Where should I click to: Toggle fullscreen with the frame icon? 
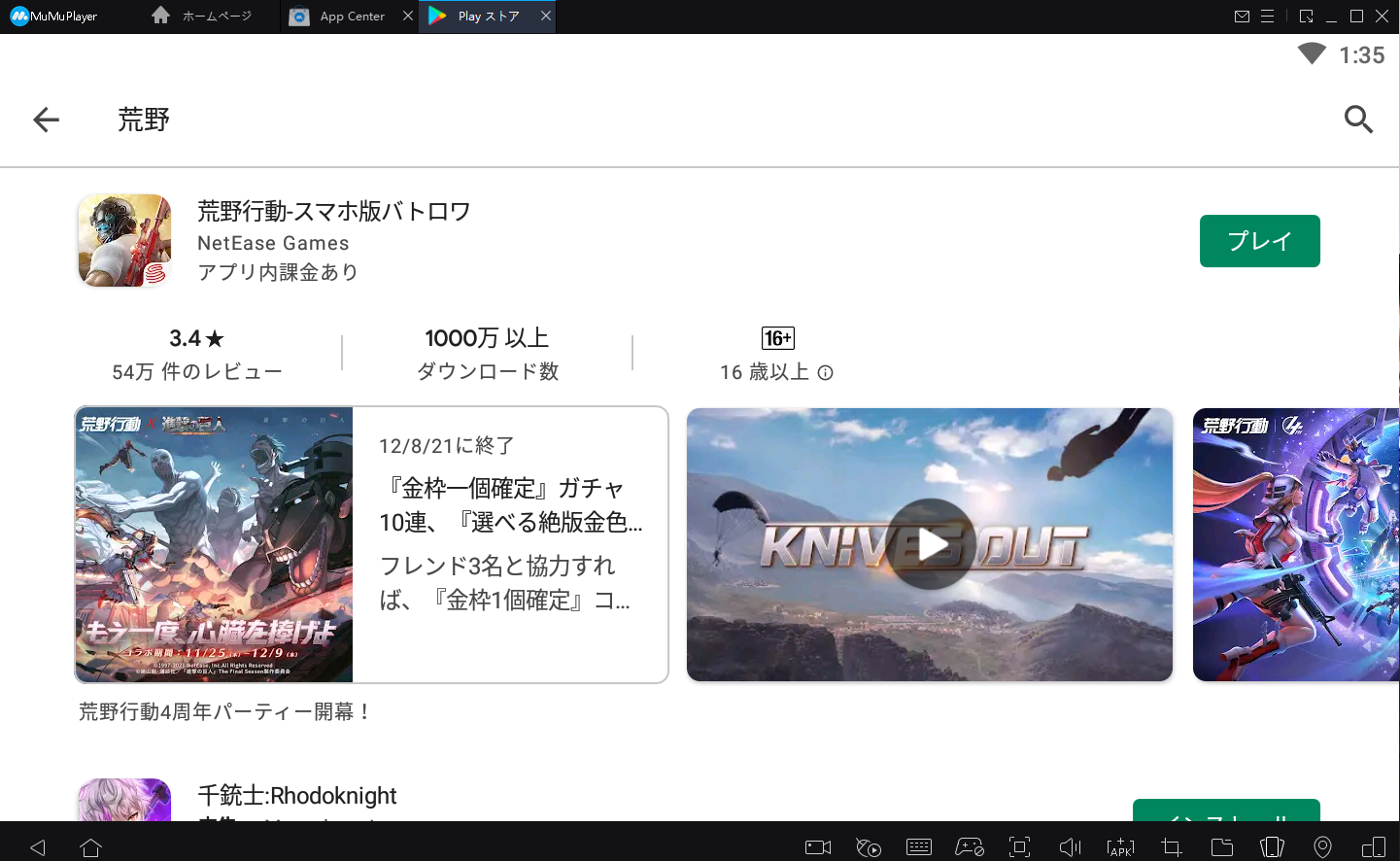tap(1019, 847)
